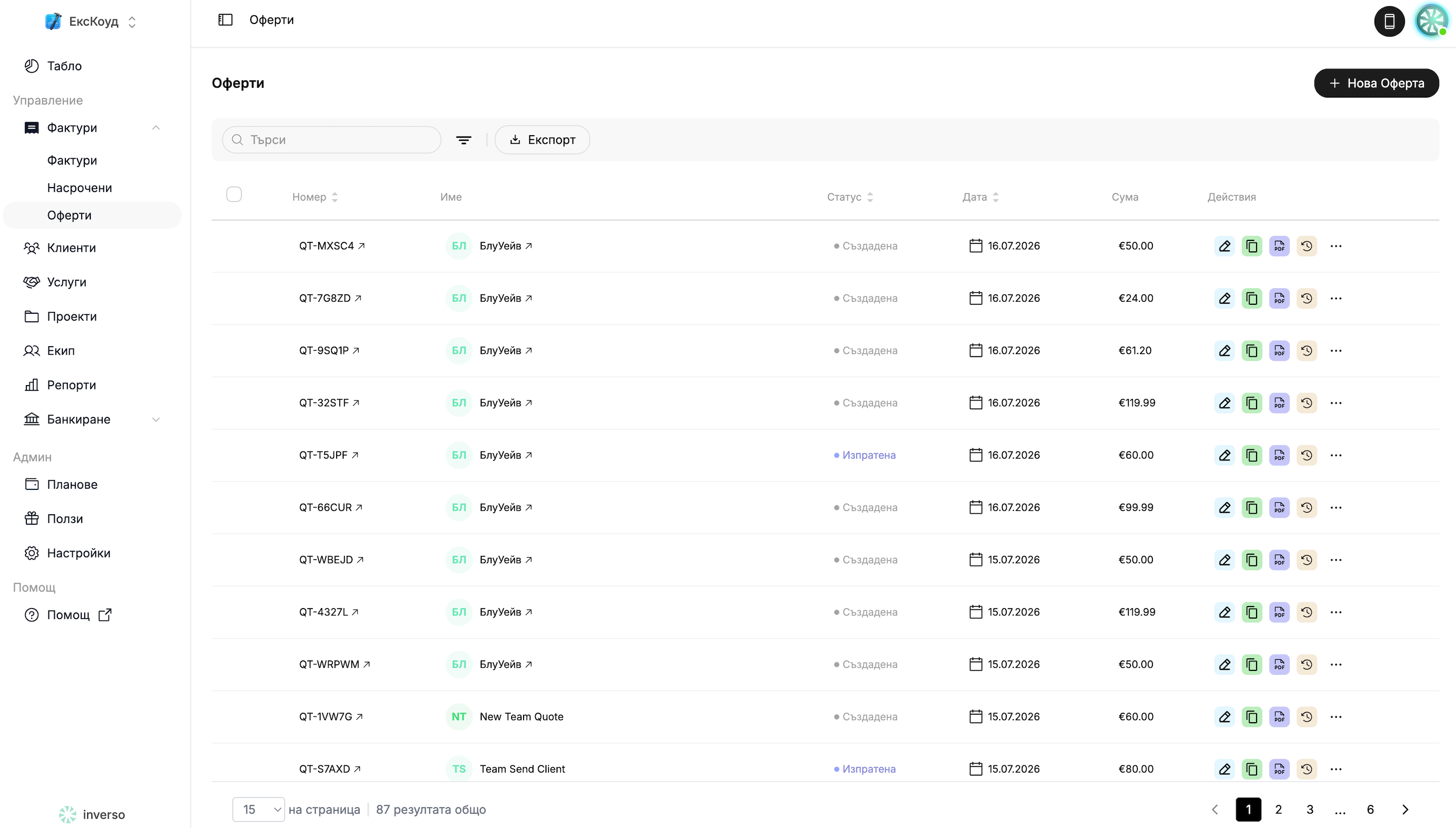View history of quote QT-WRPWM
The image size is (1456, 828).
(x=1306, y=665)
